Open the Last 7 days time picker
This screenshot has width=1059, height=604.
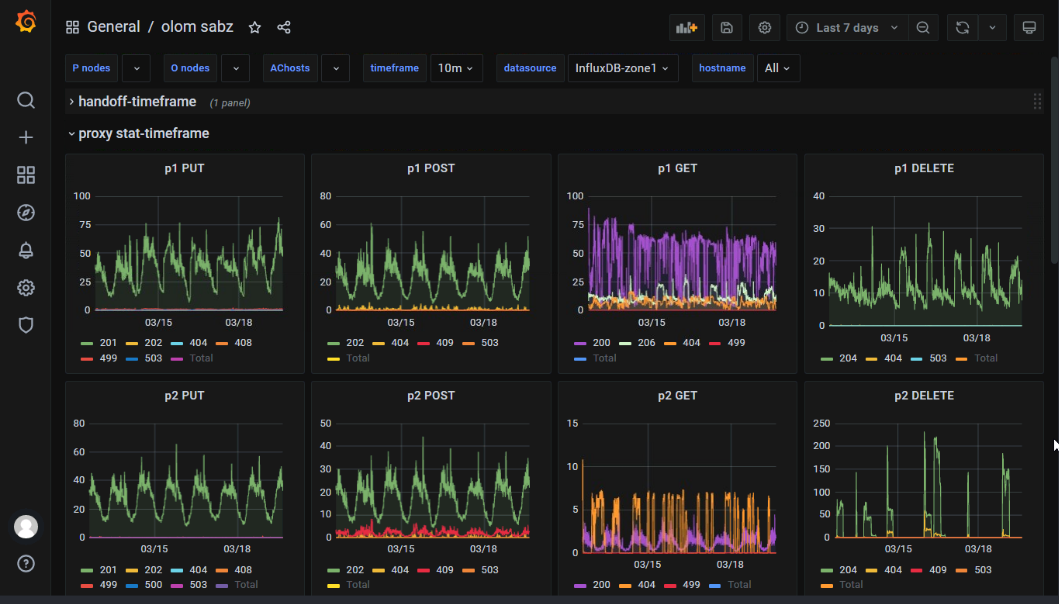click(846, 28)
